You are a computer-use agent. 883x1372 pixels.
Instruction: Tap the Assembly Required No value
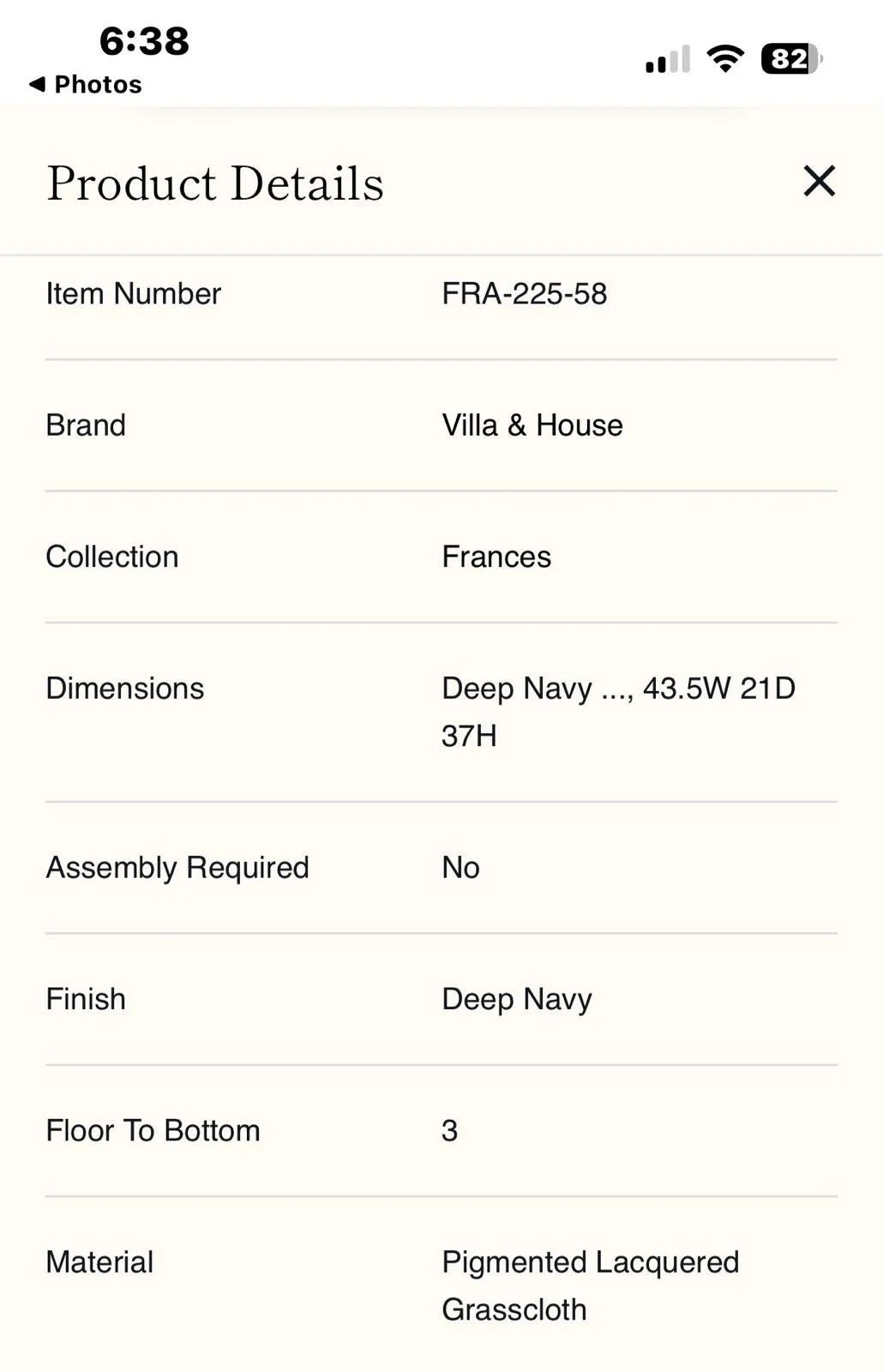460,867
